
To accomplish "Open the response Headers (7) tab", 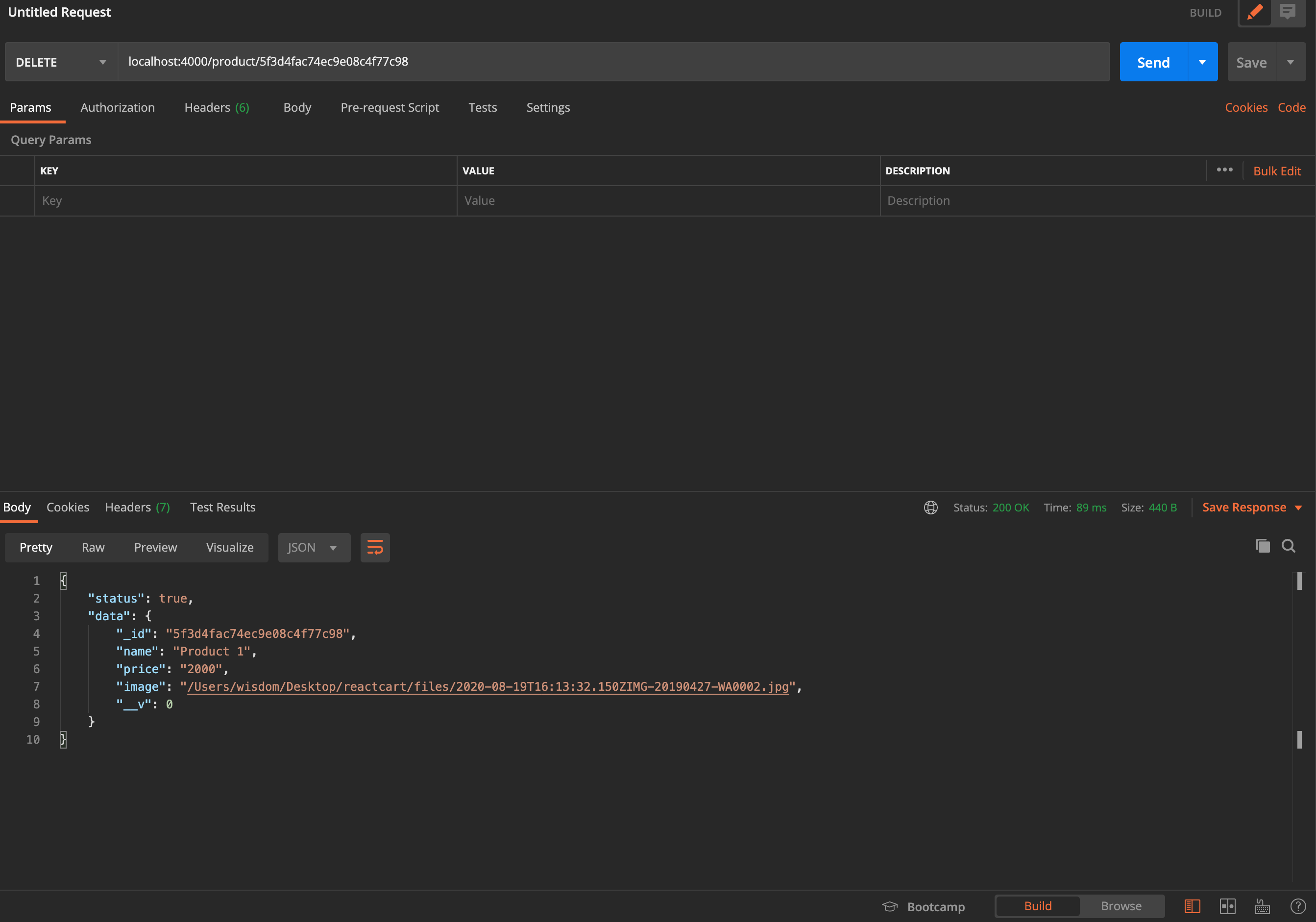I will [137, 507].
